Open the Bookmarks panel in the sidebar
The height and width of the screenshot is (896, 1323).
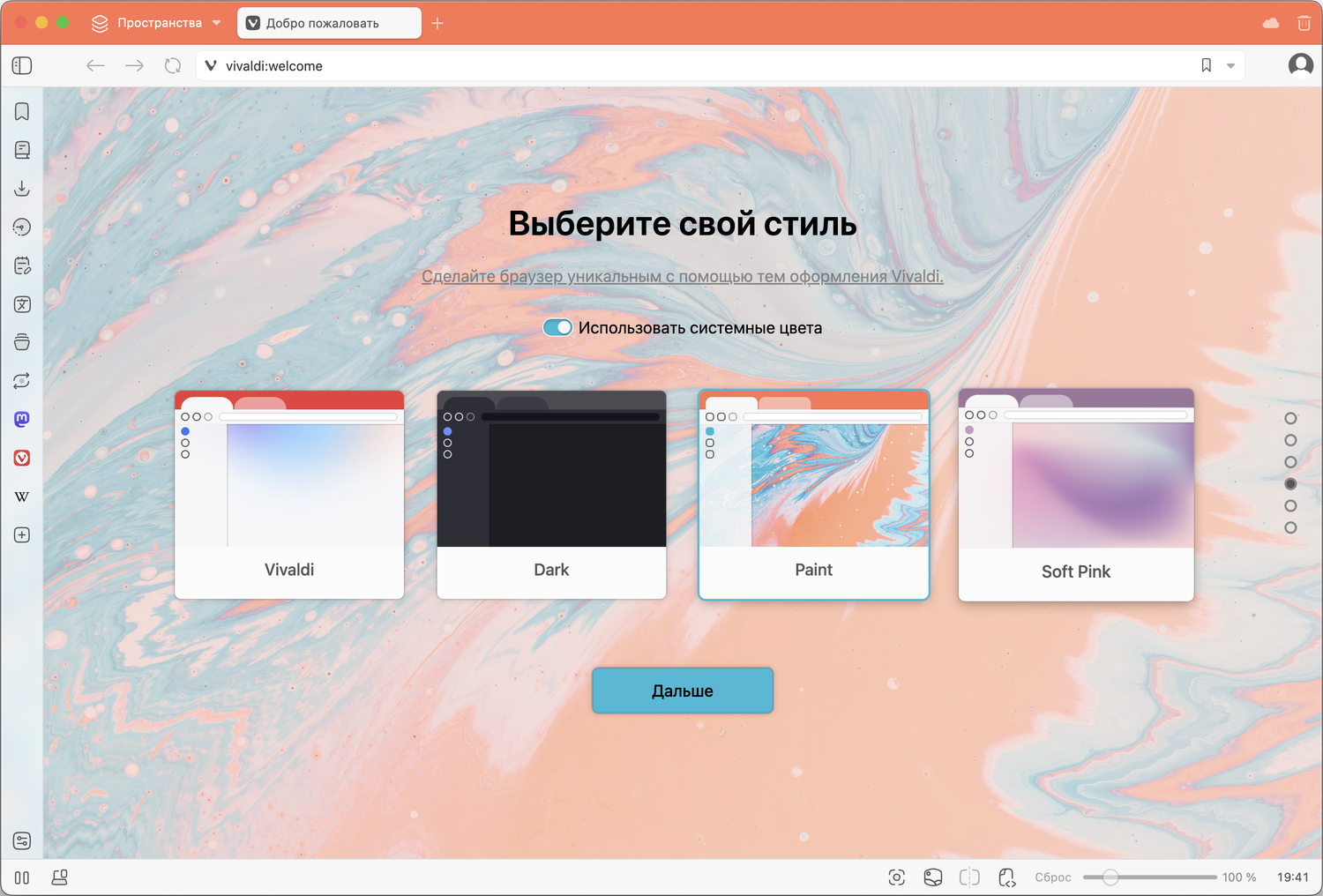click(x=22, y=111)
